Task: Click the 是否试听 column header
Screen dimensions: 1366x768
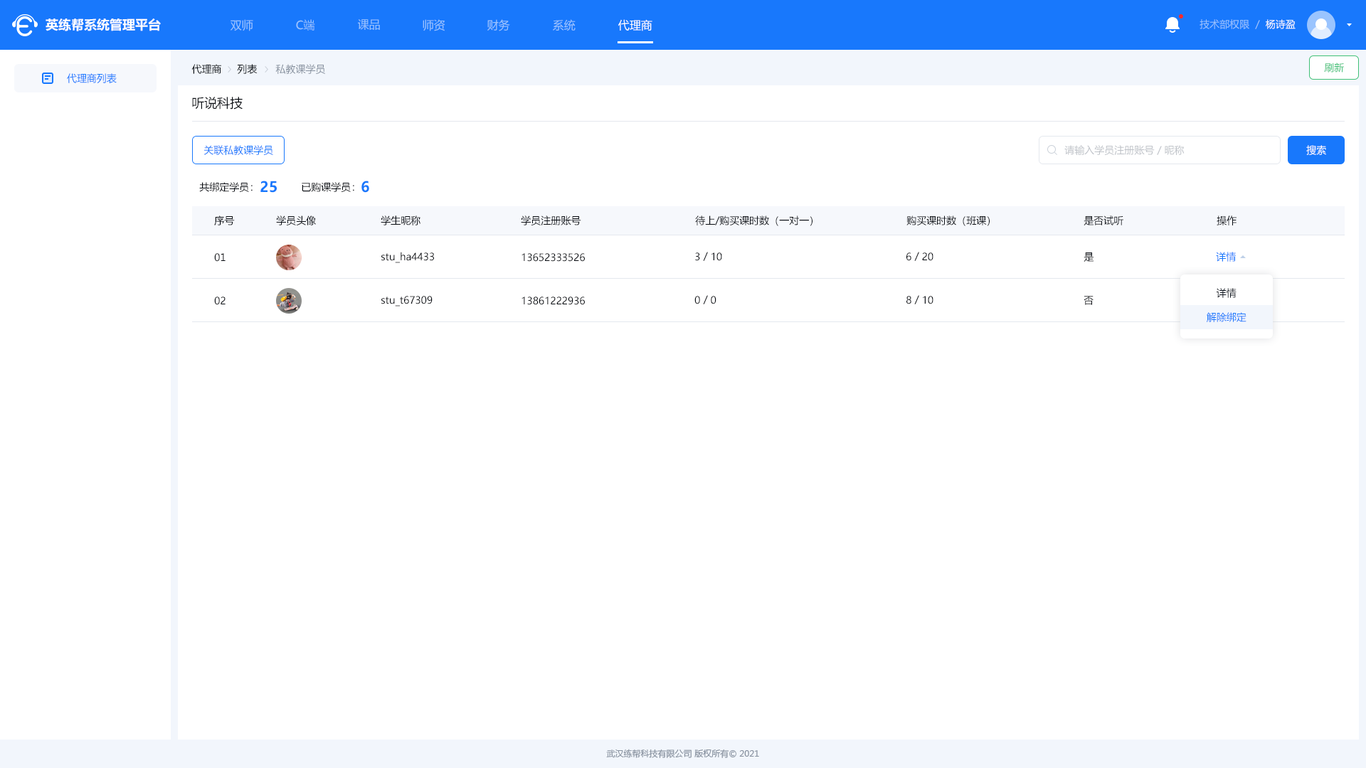Action: [1103, 220]
